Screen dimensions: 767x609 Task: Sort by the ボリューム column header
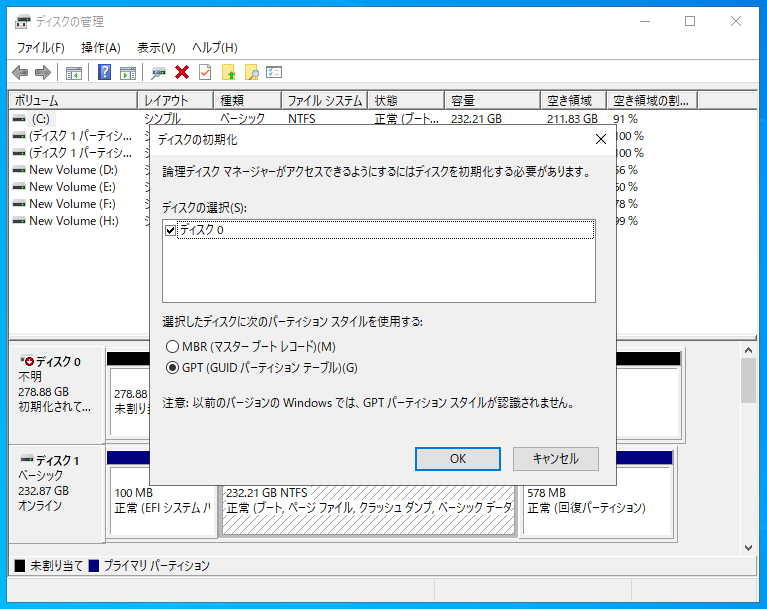tap(72, 100)
